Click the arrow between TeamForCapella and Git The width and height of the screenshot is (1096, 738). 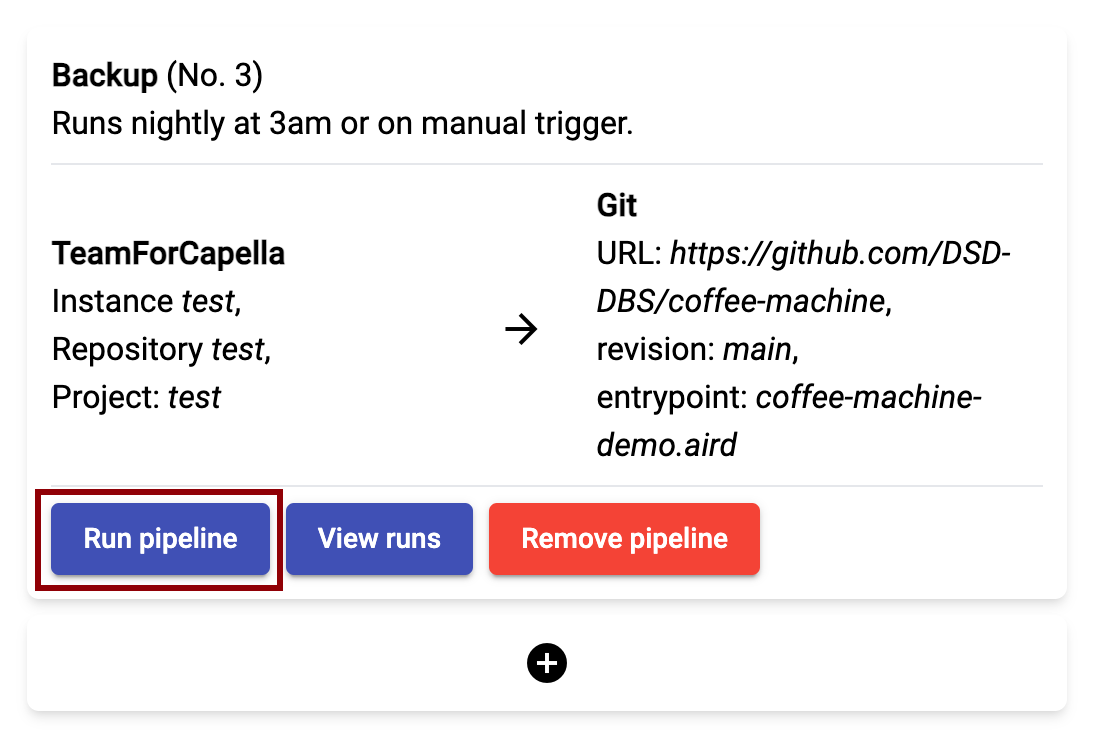[x=521, y=328]
